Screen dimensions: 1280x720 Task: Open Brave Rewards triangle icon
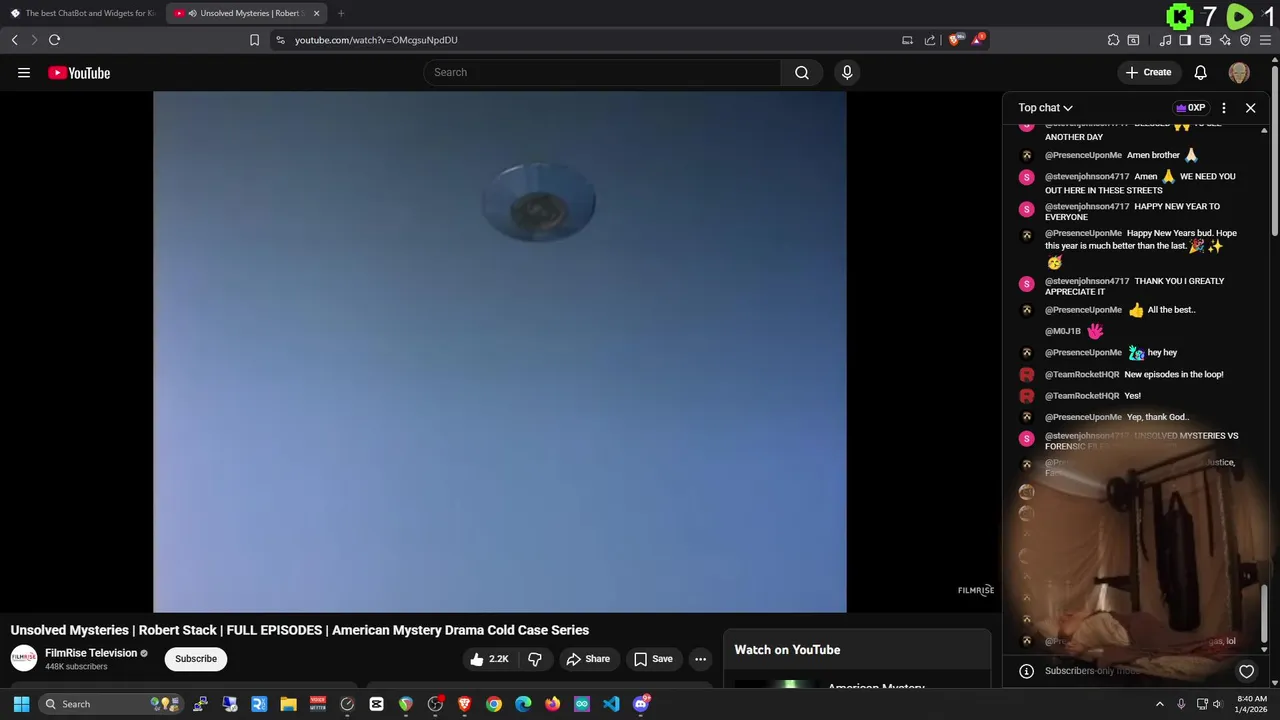pos(978,40)
